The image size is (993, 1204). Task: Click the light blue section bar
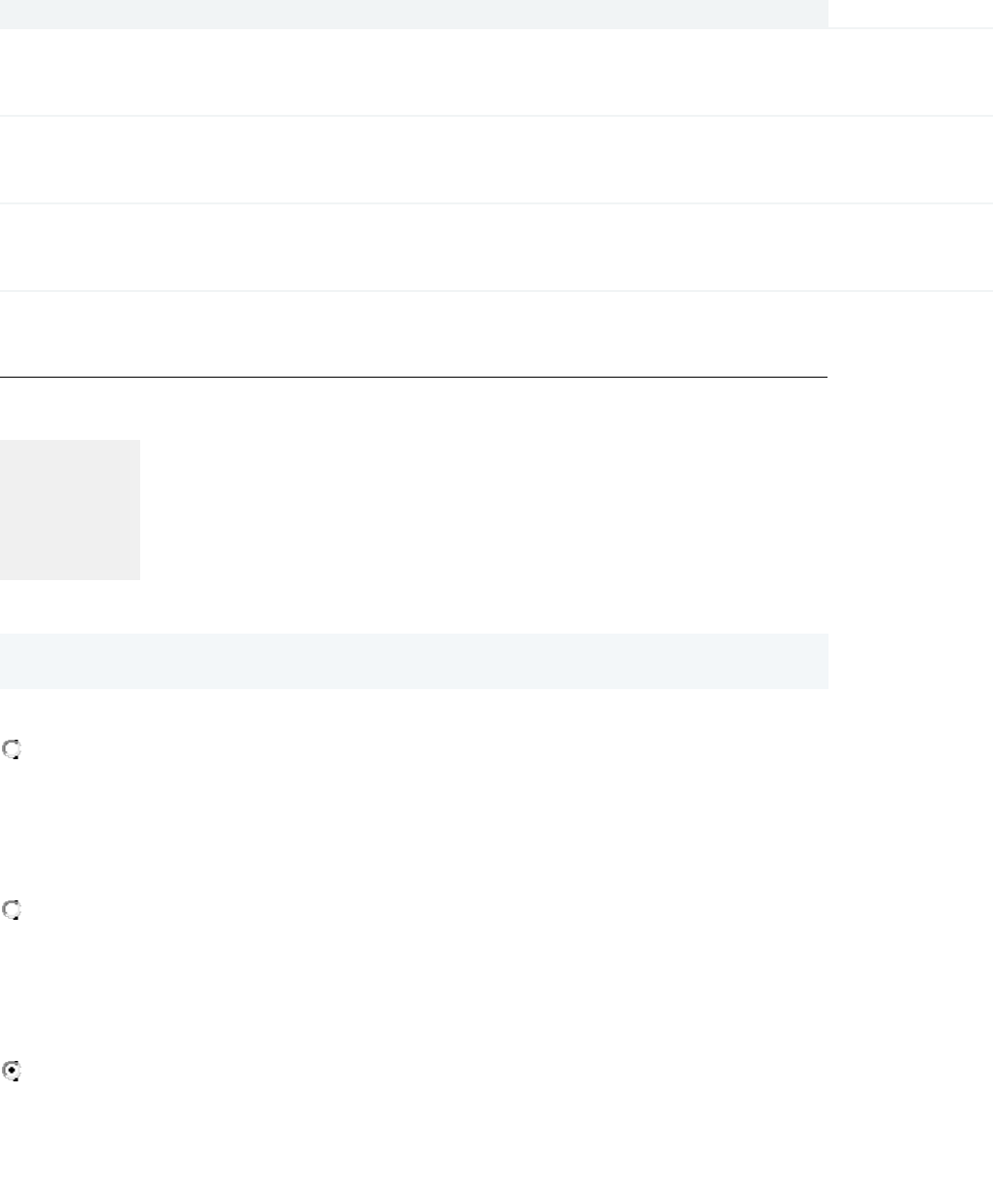(414, 662)
